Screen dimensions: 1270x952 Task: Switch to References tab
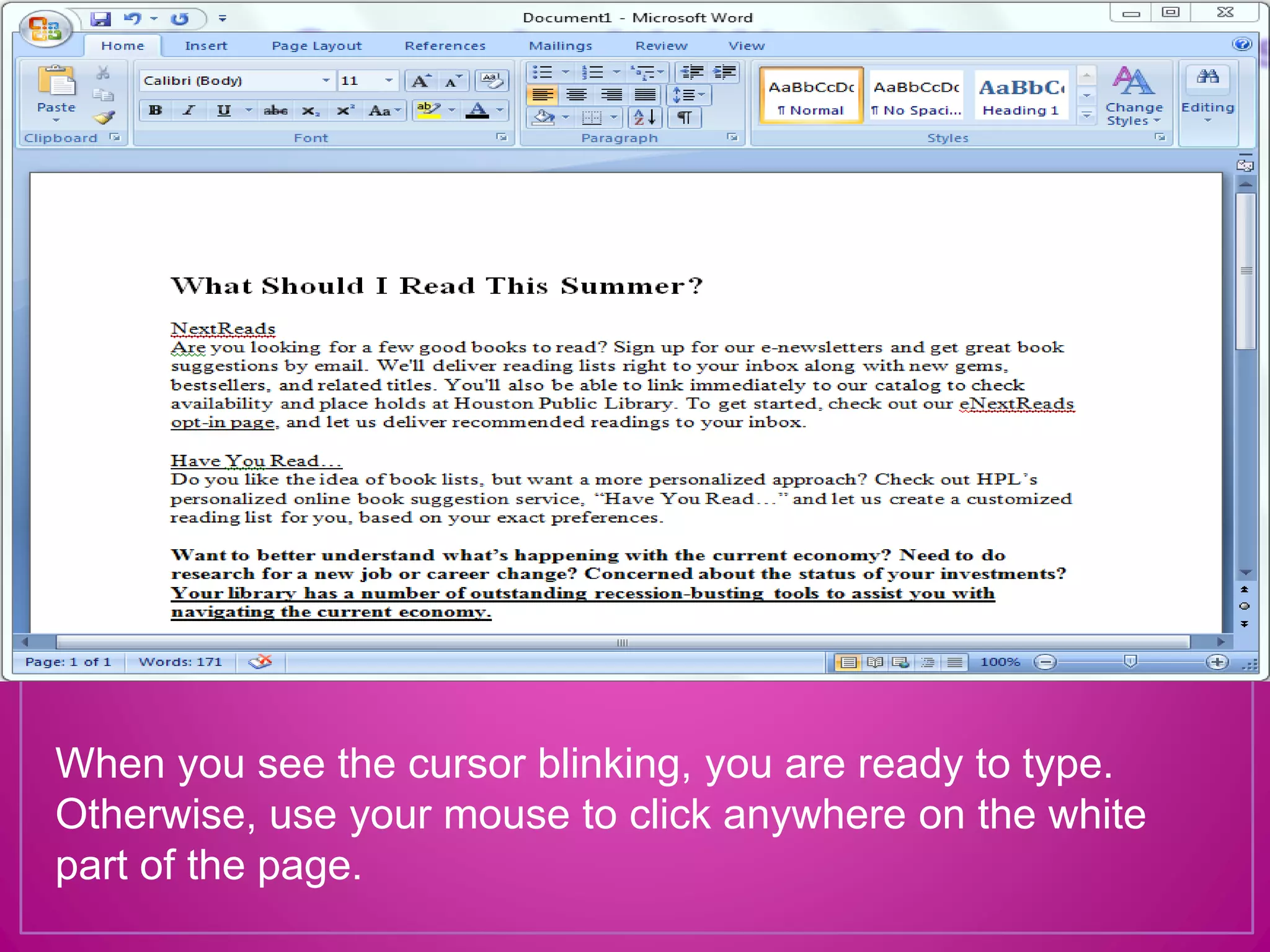click(445, 46)
